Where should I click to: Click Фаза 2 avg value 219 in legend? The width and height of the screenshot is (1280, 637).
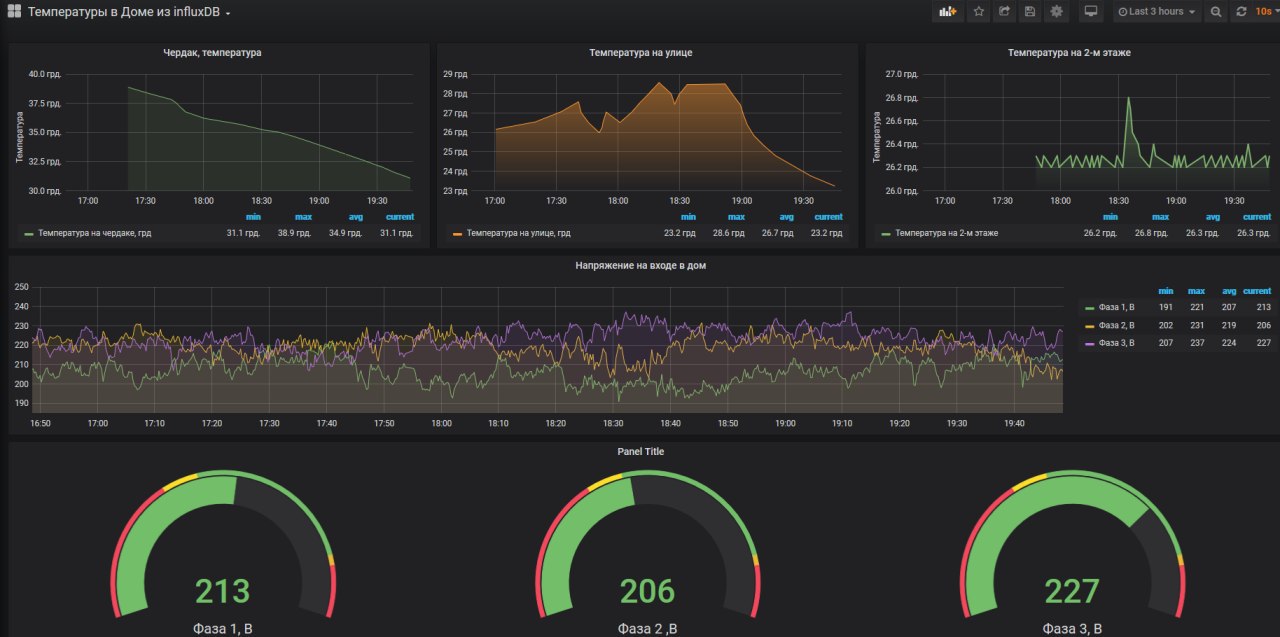1229,326
